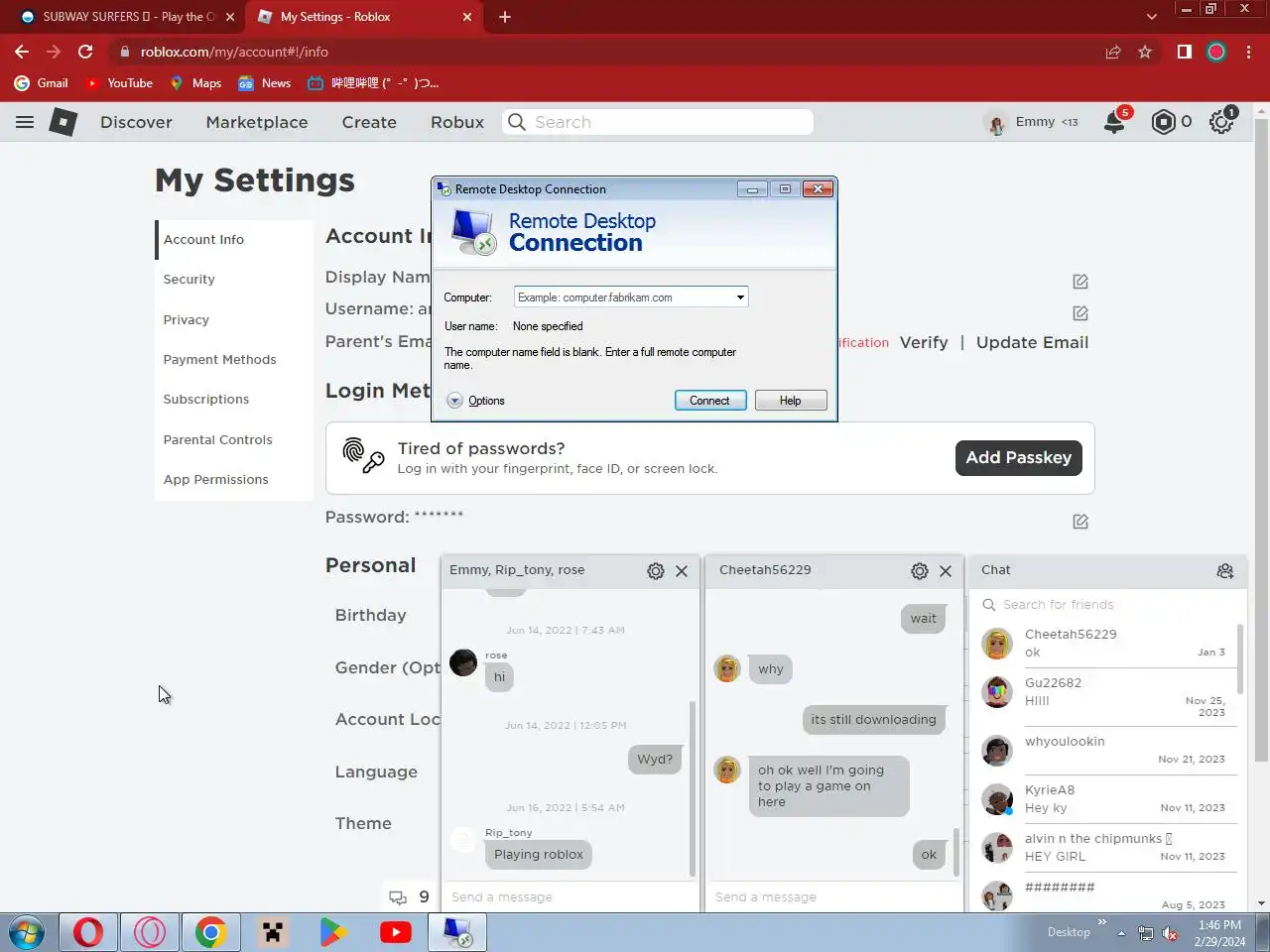Viewport: 1270px width, 952px height.
Task: Click Help in Remote Desktop Connection
Action: click(790, 401)
